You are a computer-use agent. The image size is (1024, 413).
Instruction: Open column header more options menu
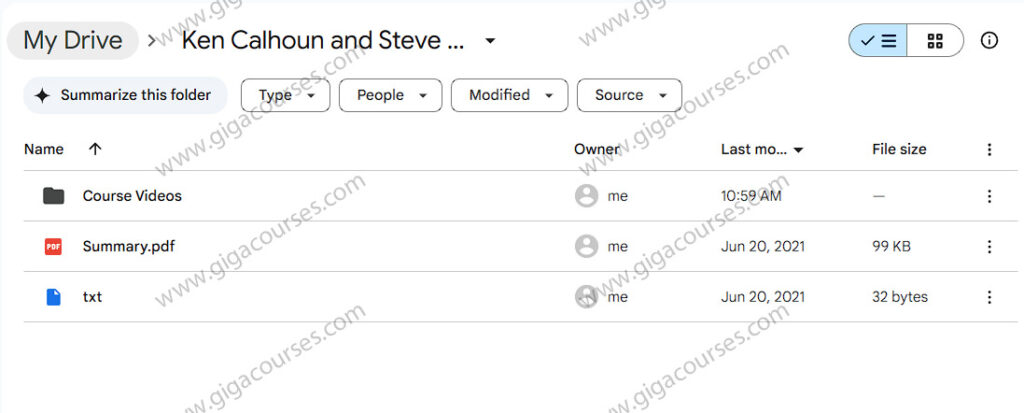coord(989,149)
